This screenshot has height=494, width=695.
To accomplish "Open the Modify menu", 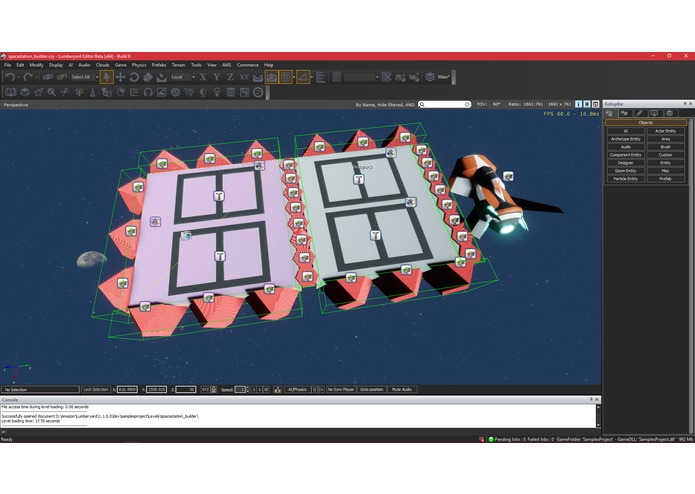I will click(x=36, y=65).
